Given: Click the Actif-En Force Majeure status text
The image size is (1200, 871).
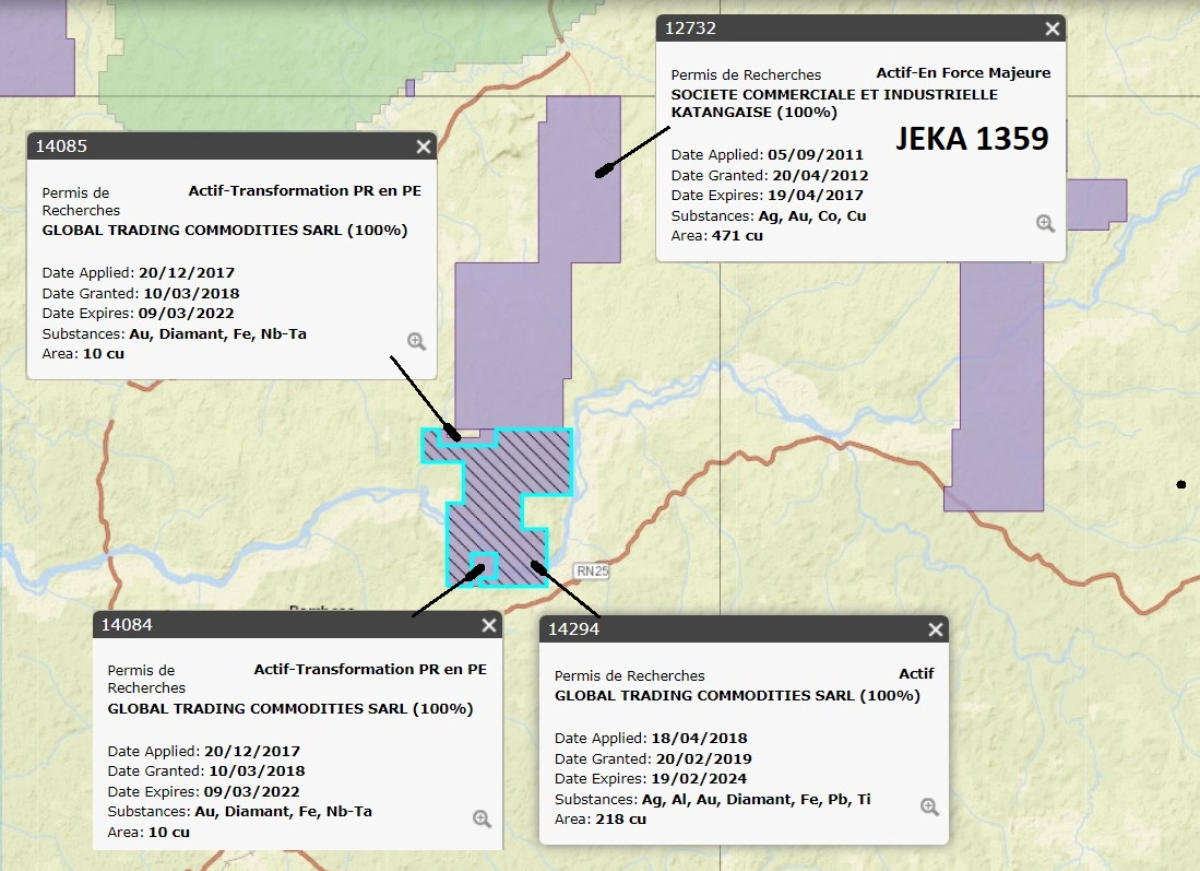Looking at the screenshot, I should click(963, 73).
